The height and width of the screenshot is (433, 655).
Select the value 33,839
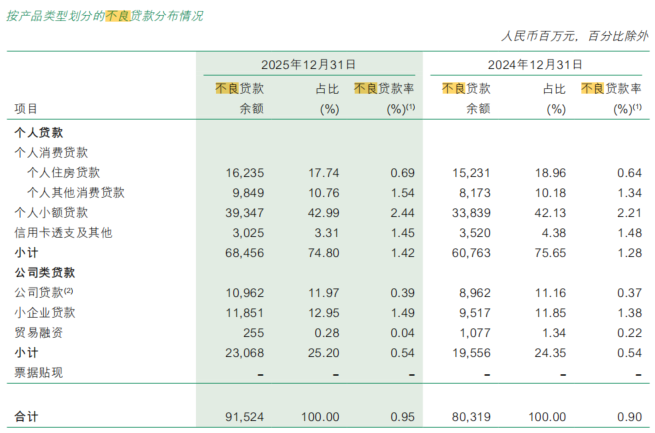(471, 213)
